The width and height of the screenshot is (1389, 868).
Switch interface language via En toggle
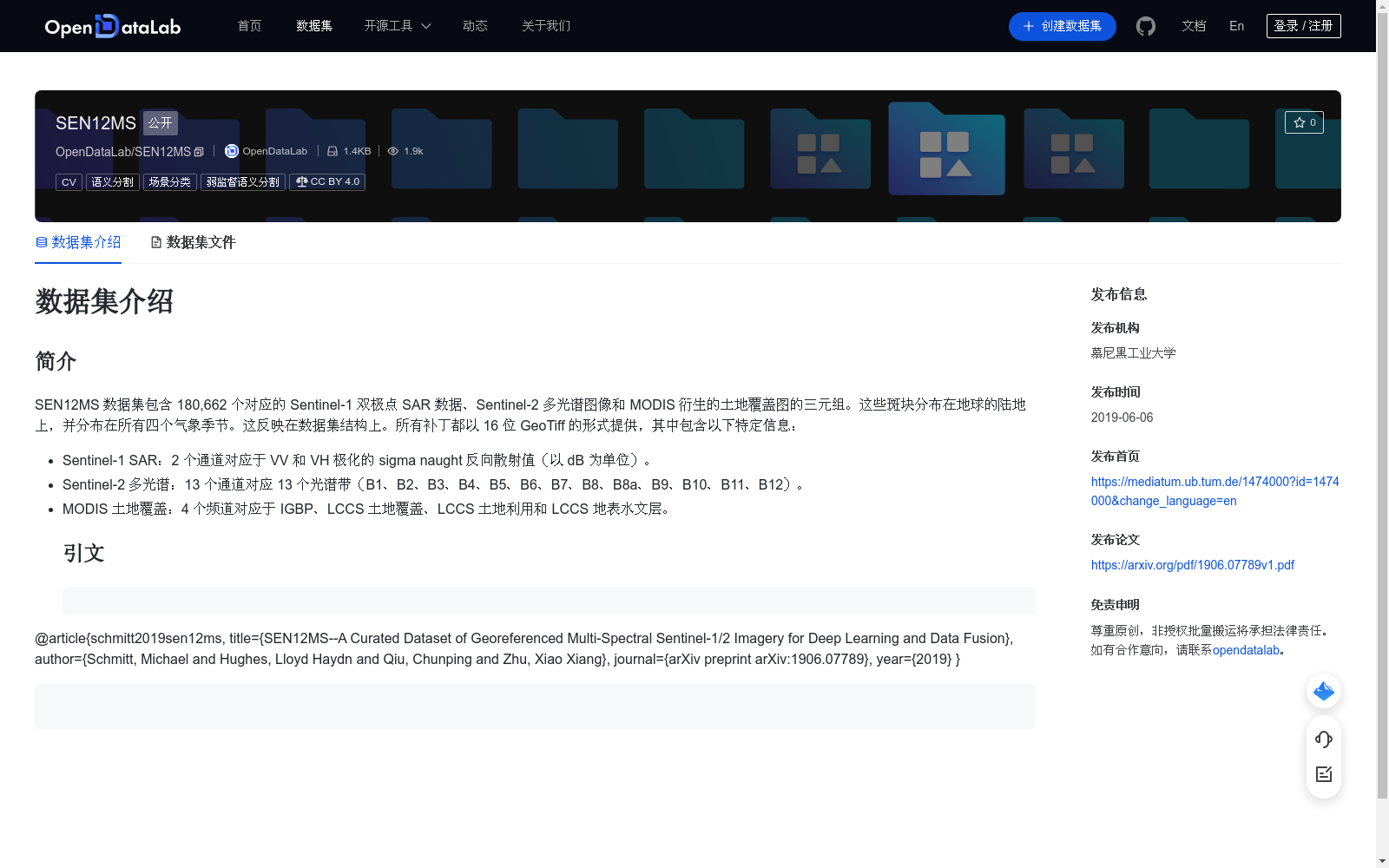1236,26
